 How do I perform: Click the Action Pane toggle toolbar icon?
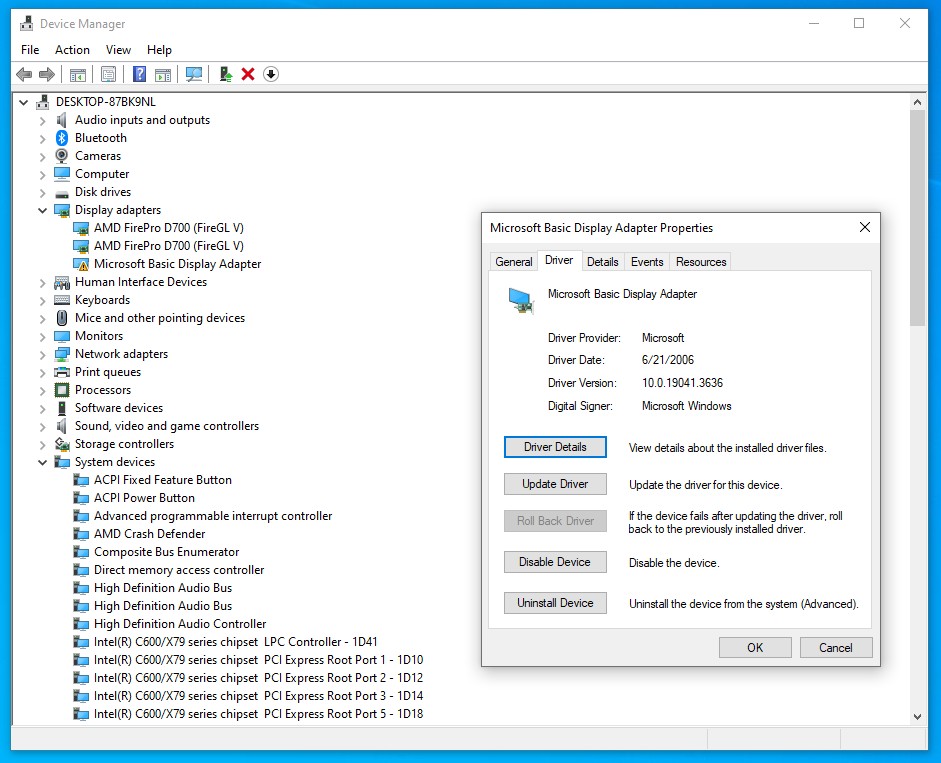(163, 74)
